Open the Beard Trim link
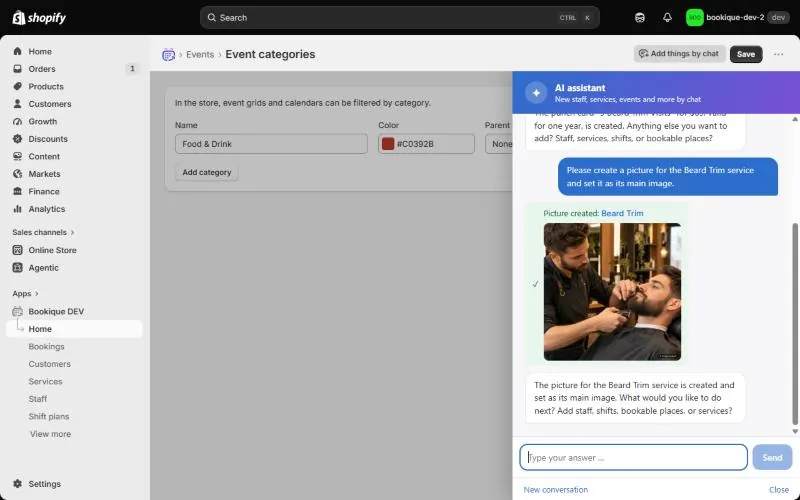Viewport: 800px width, 500px height. [x=622, y=213]
